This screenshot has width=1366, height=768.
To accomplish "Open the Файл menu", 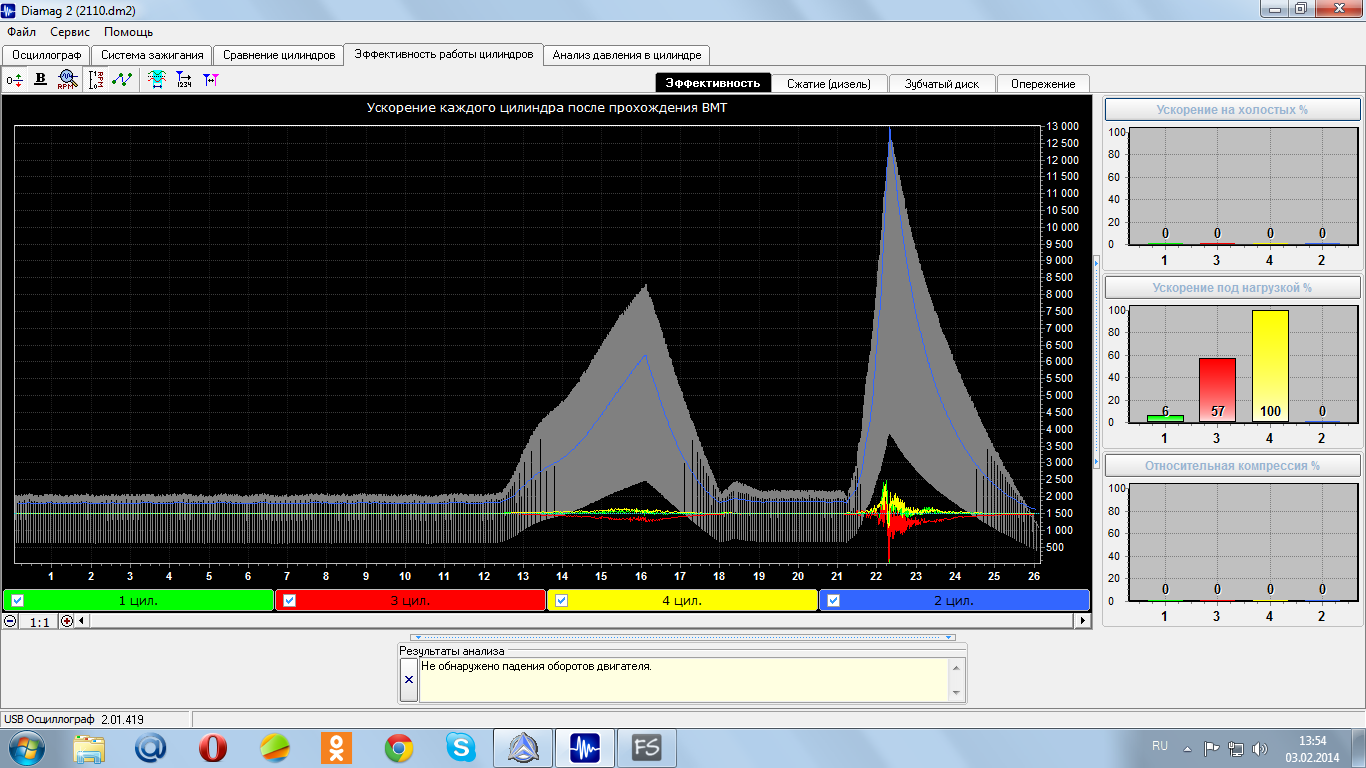I will (x=21, y=32).
